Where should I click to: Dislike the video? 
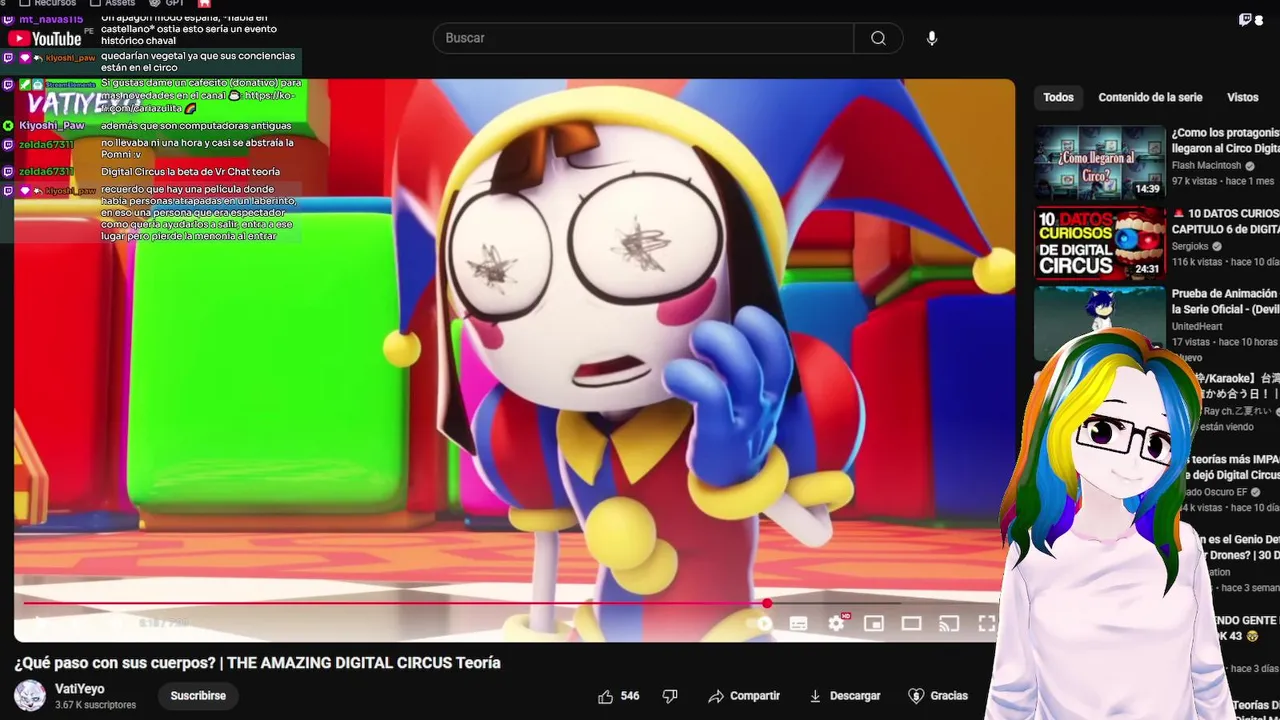click(671, 696)
